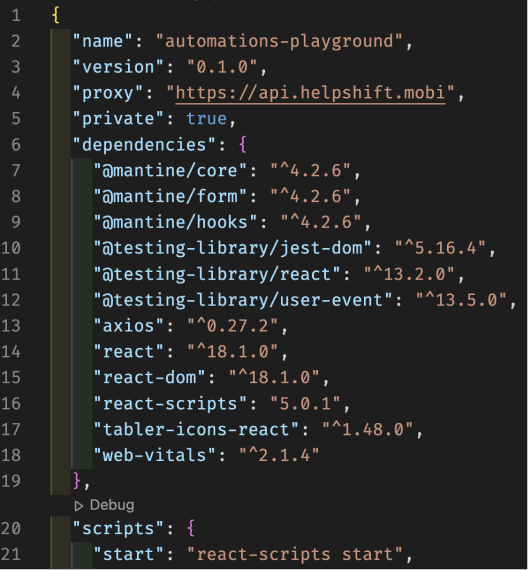Click the "^5.16.4" version value
Viewport: 528px width, 570px height.
[x=440, y=248]
